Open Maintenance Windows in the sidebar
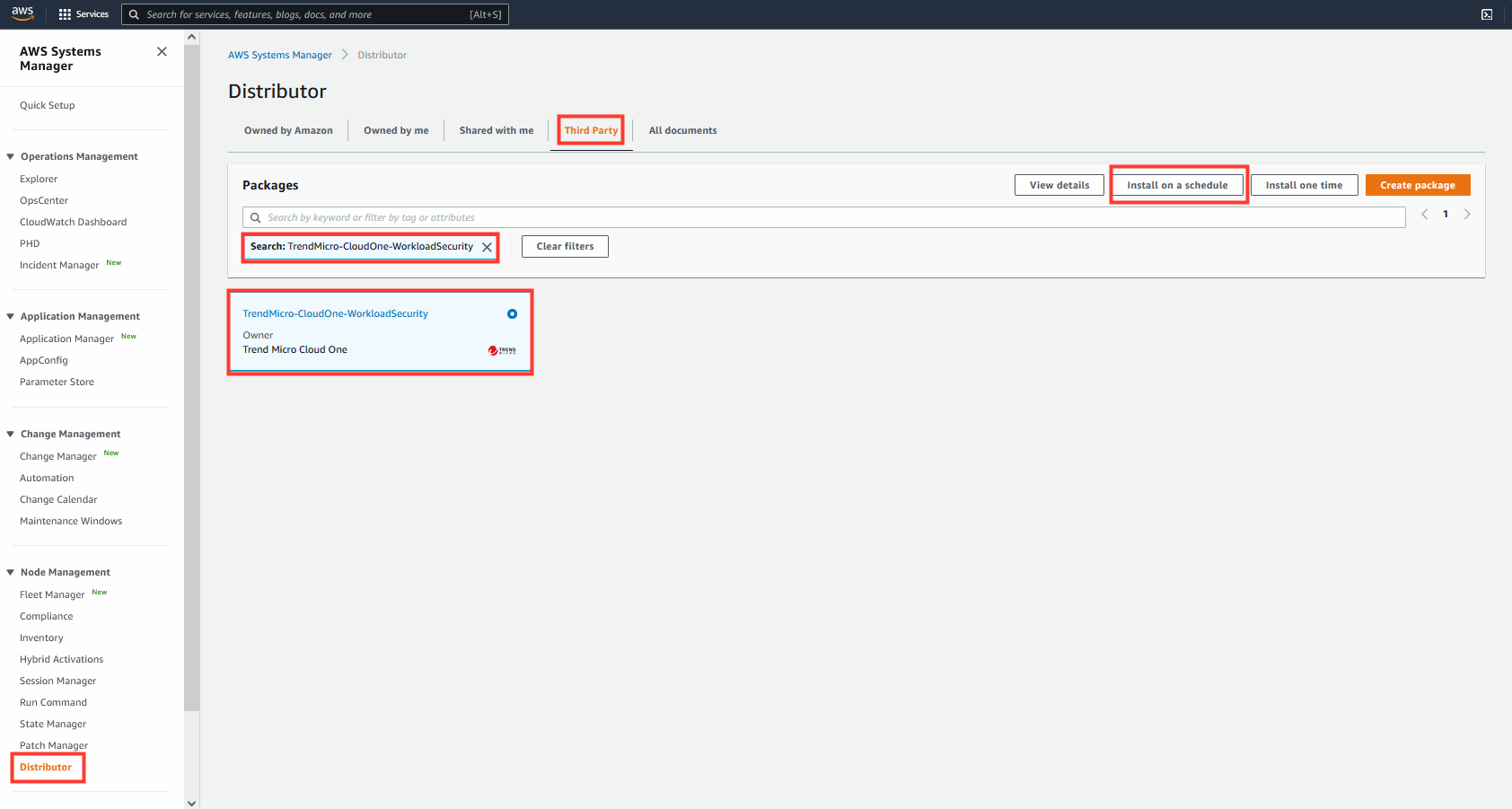 71,521
